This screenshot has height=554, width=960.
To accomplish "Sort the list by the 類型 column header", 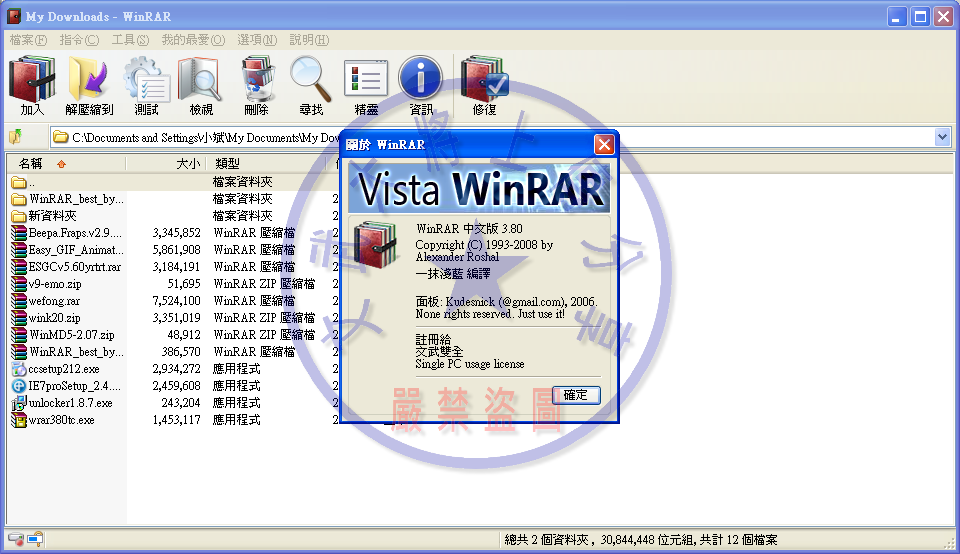I will 266,163.
